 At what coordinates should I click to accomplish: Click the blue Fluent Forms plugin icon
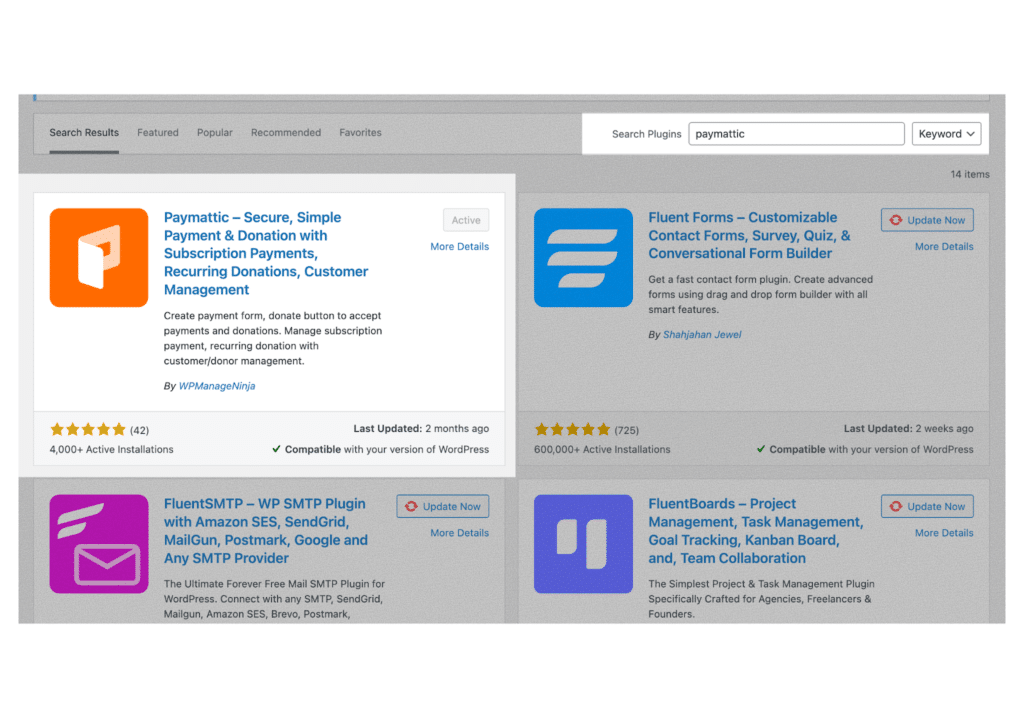click(x=583, y=258)
